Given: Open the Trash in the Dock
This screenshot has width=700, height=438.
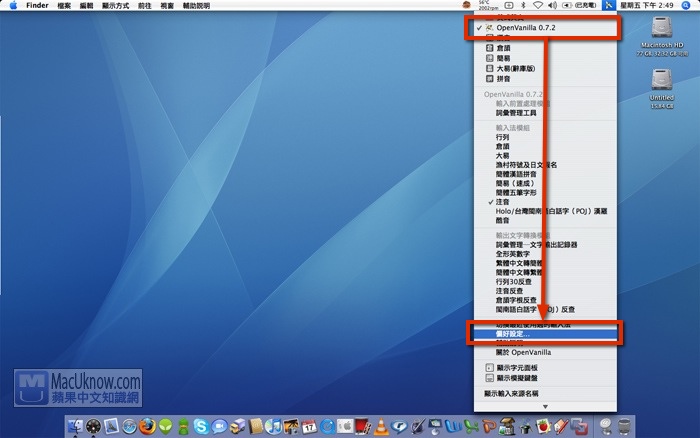Looking at the screenshot, I should tap(625, 427).
